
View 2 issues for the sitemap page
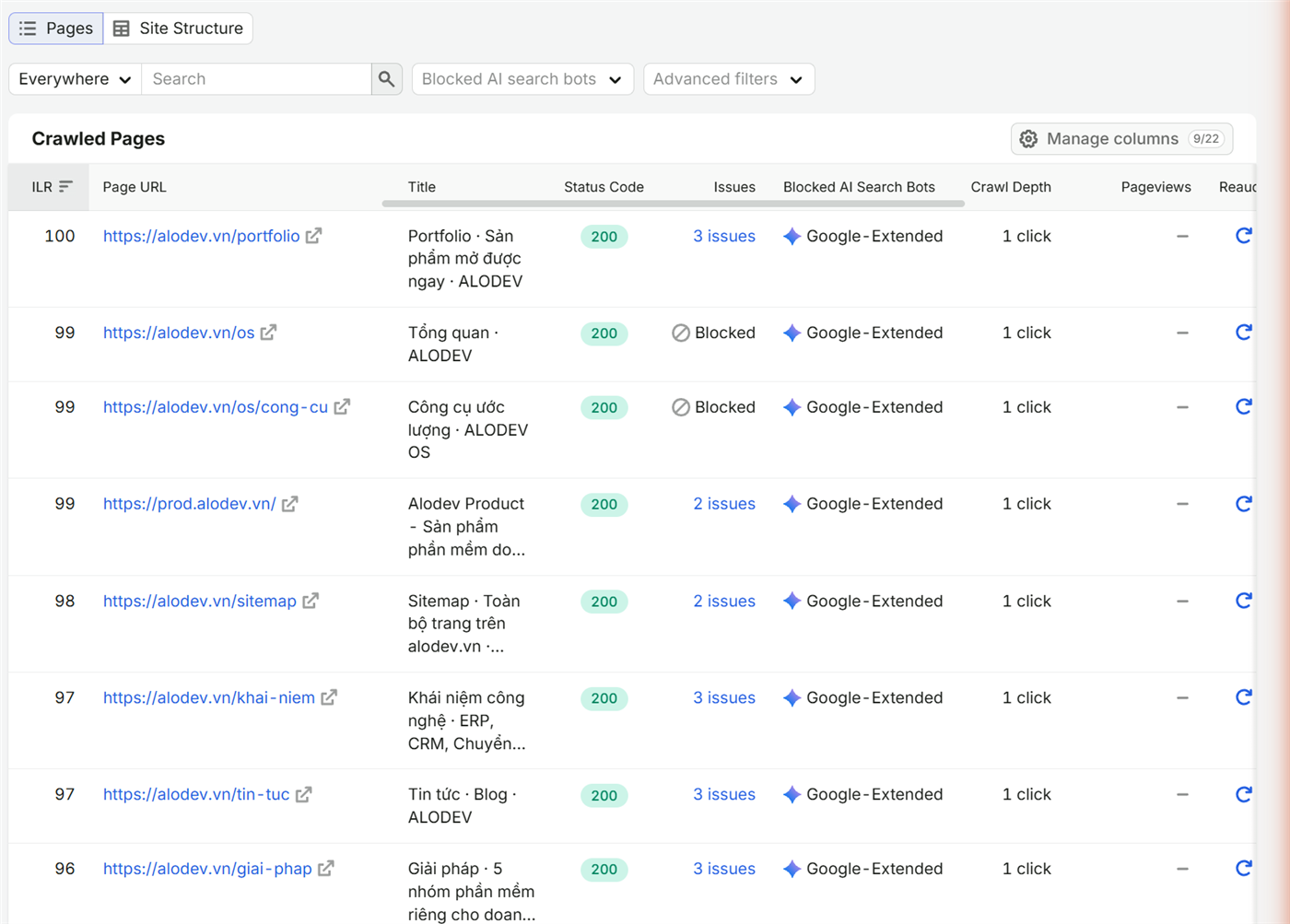click(x=724, y=601)
